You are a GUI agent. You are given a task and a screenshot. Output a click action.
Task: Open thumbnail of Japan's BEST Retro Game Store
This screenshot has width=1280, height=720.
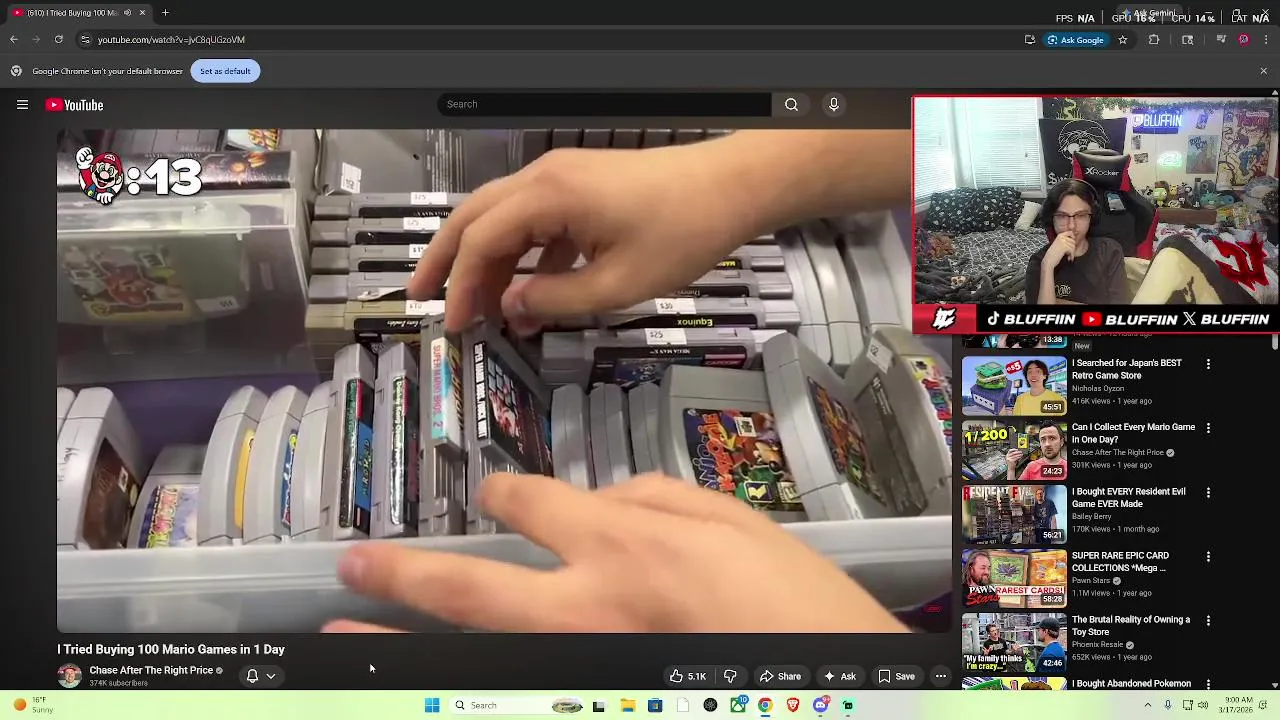pos(1014,386)
